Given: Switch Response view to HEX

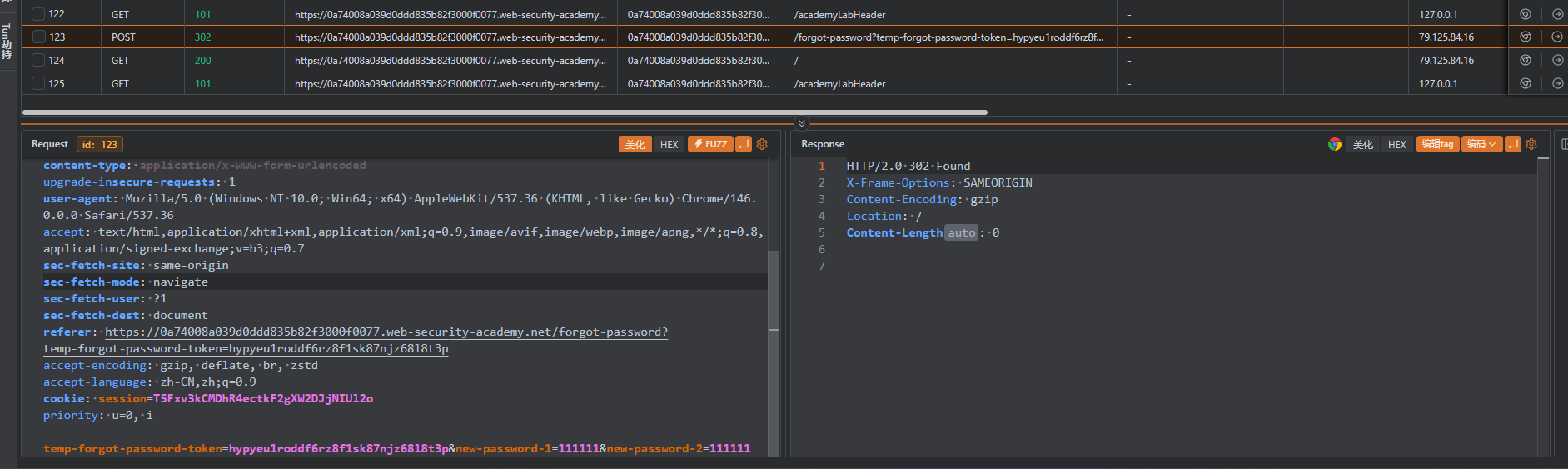Looking at the screenshot, I should point(1396,144).
